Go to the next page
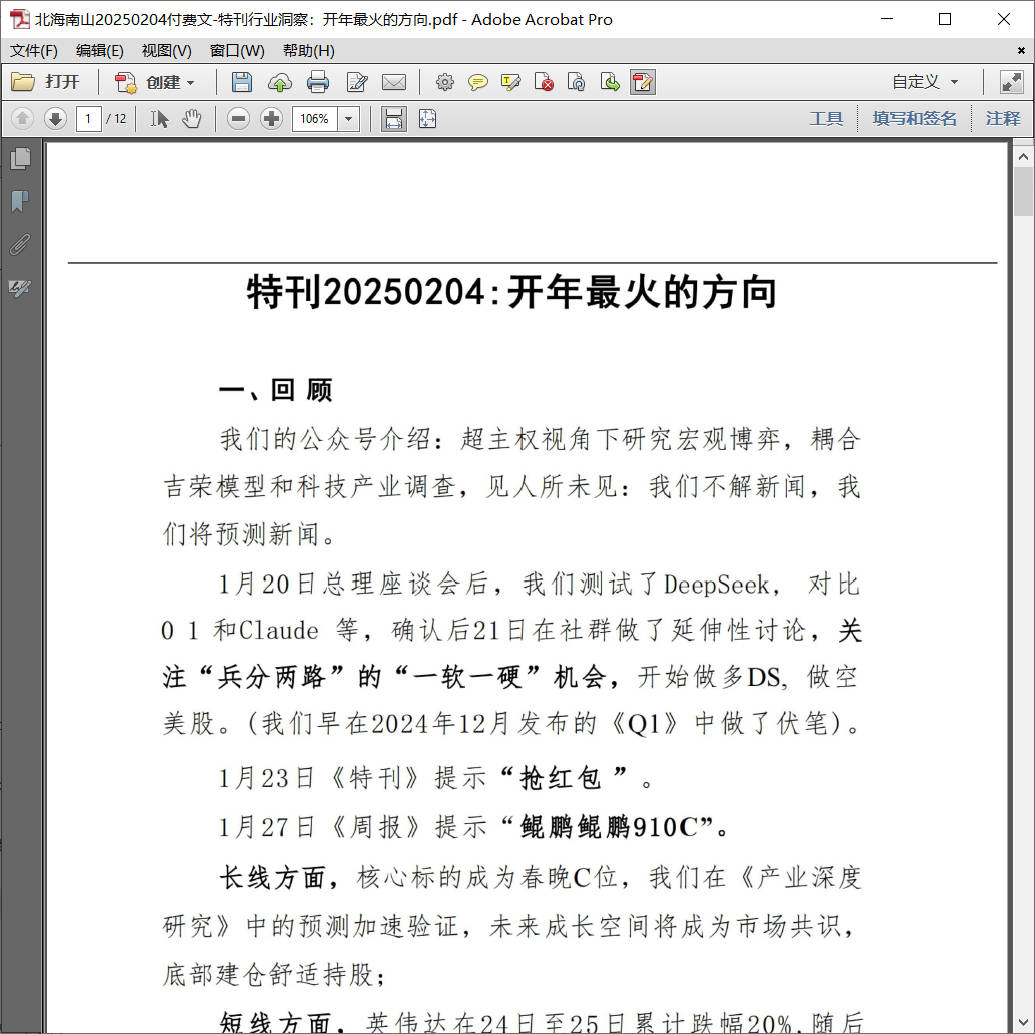Screen dimensions: 1035x1034 55,119
